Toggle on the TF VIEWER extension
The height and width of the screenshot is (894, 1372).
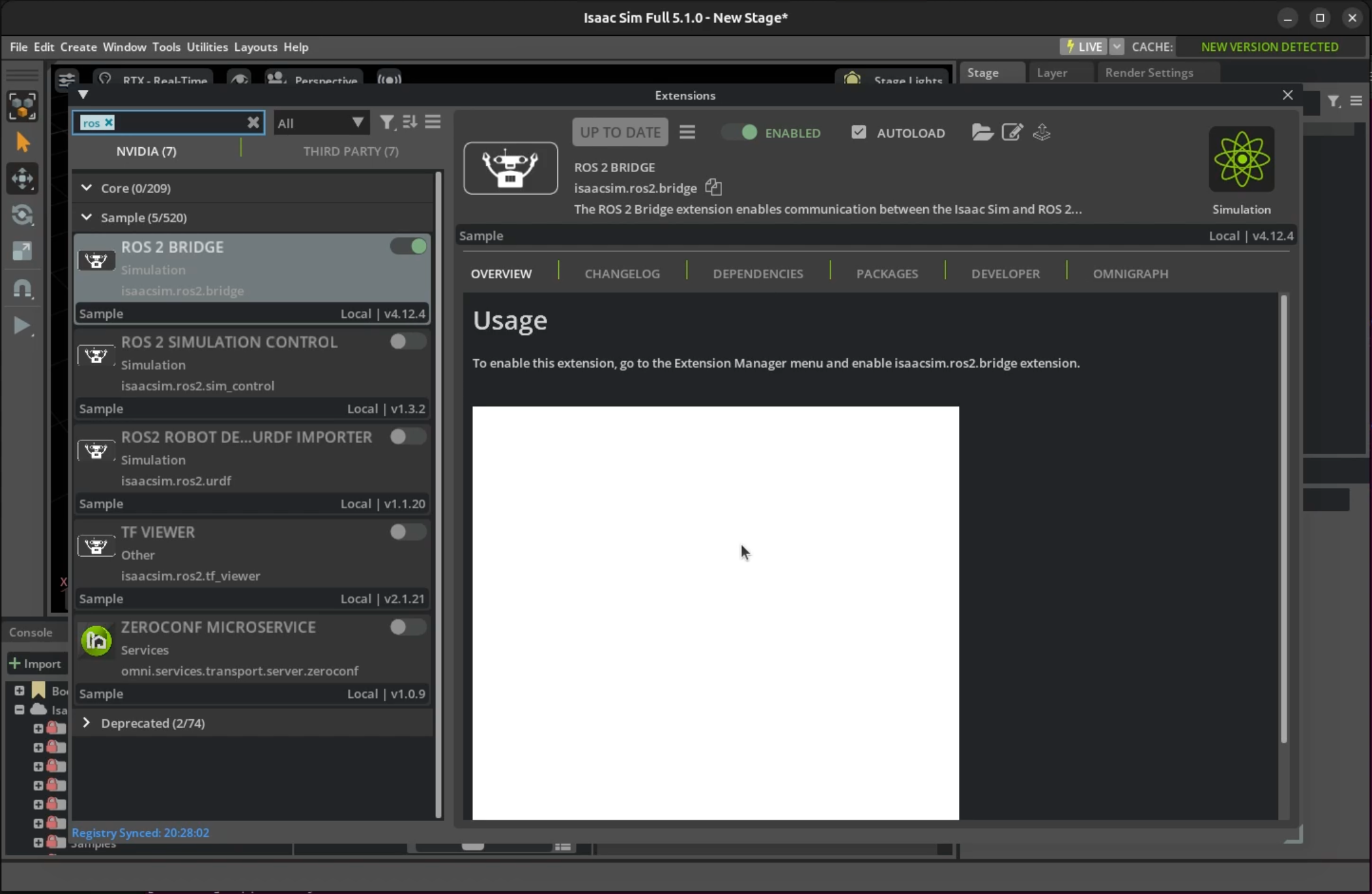coord(408,532)
